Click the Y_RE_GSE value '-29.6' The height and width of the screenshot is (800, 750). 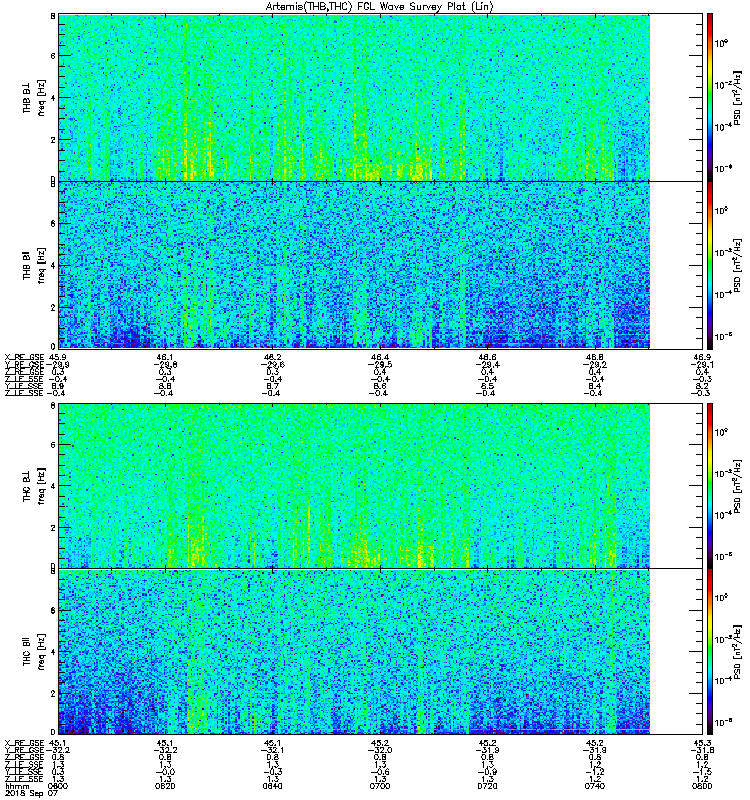coord(272,365)
